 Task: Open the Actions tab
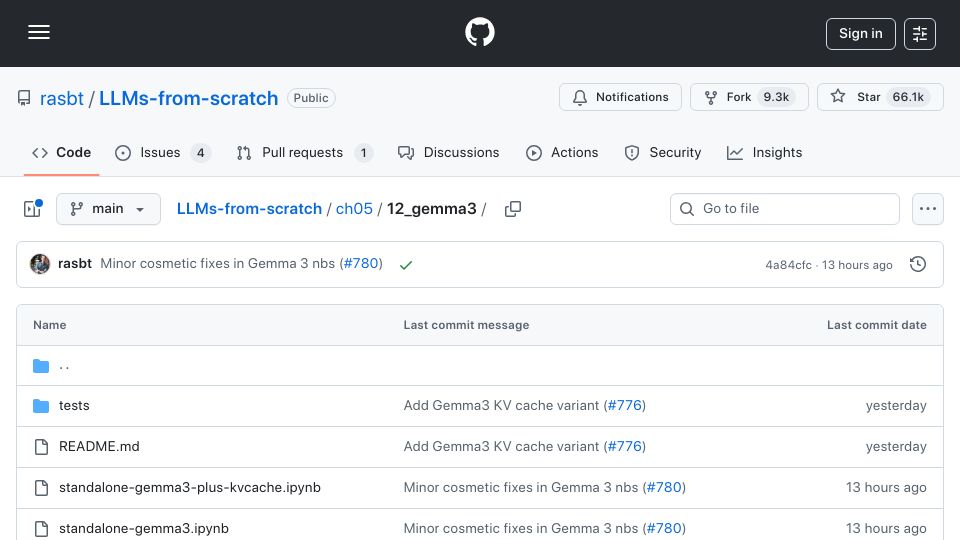[x=562, y=152]
